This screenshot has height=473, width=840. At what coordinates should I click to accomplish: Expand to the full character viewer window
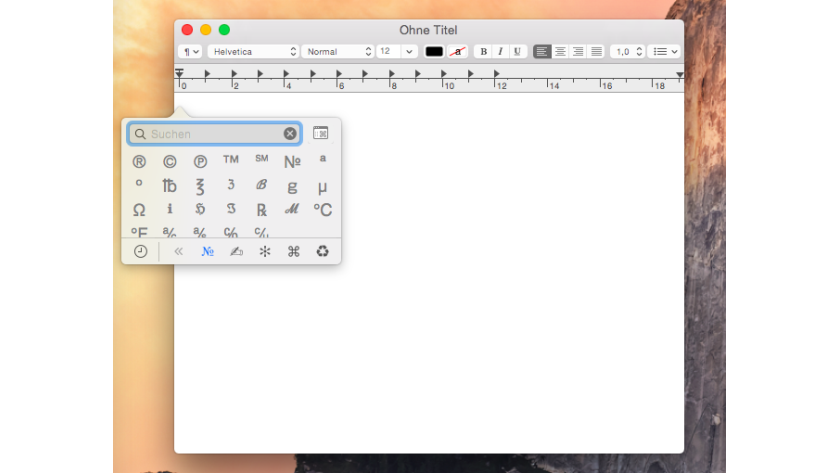tap(320, 133)
